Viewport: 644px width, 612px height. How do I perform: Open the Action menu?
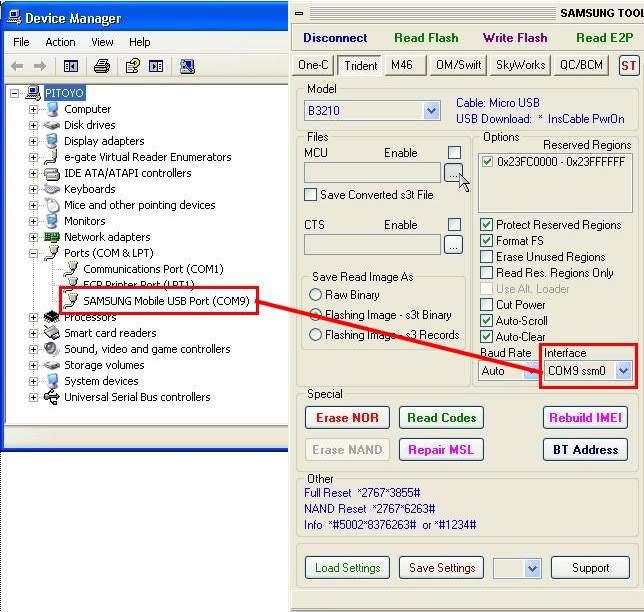click(60, 42)
